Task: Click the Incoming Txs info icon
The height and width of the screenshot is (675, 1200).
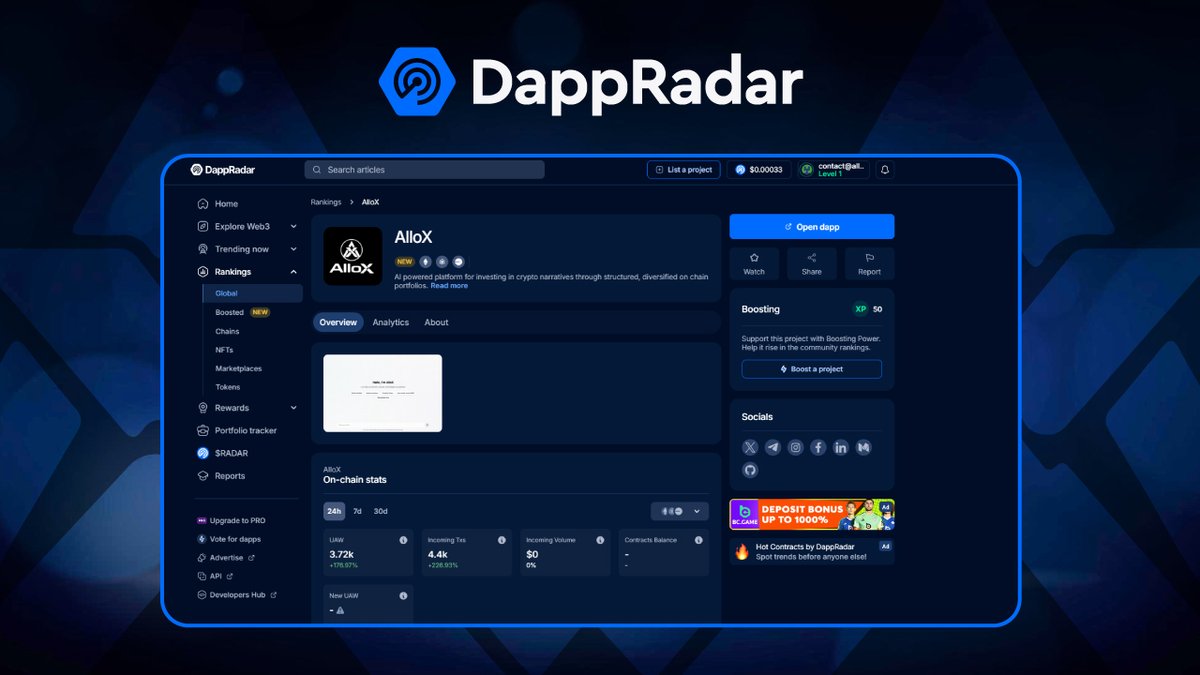Action: [502, 540]
